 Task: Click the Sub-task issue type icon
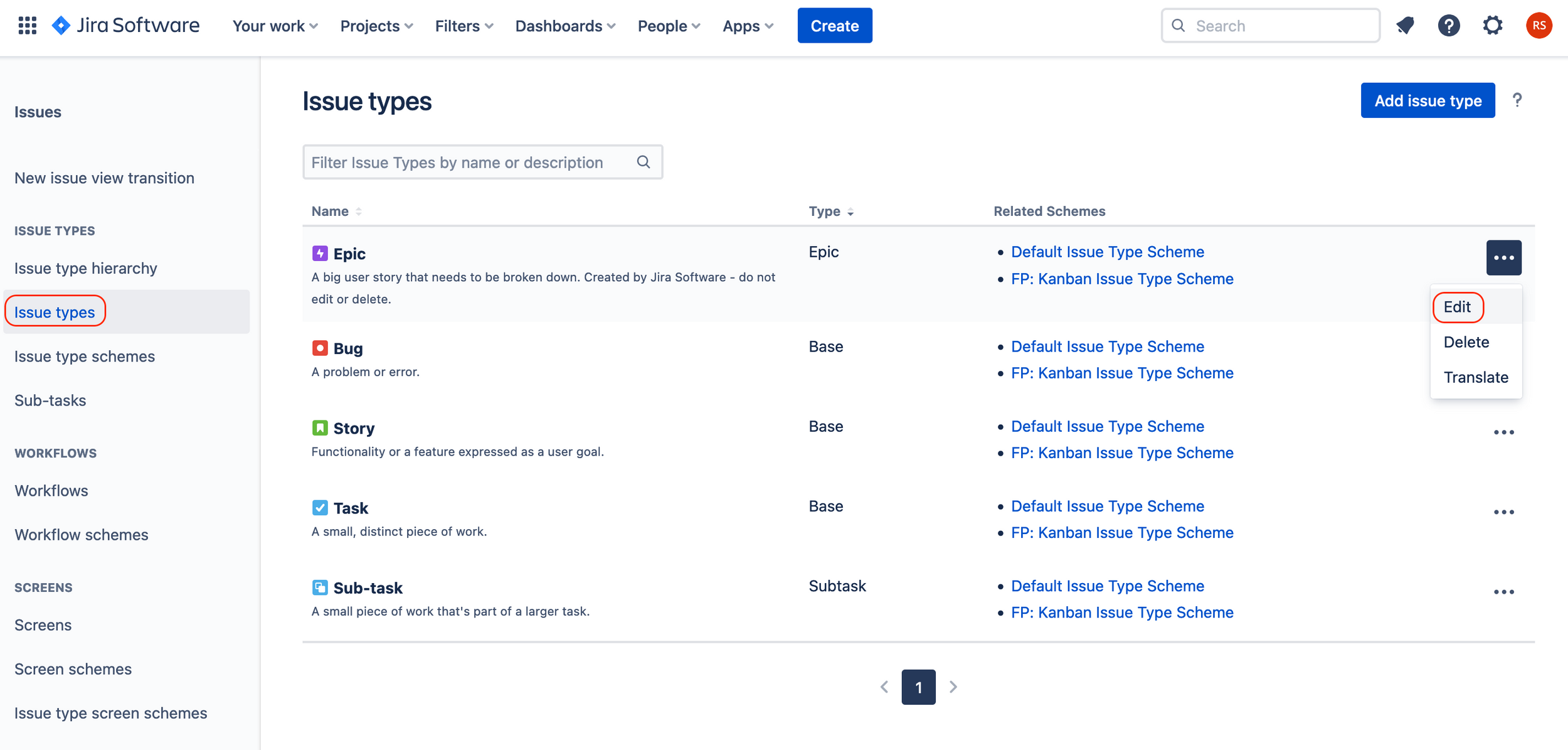(x=320, y=587)
